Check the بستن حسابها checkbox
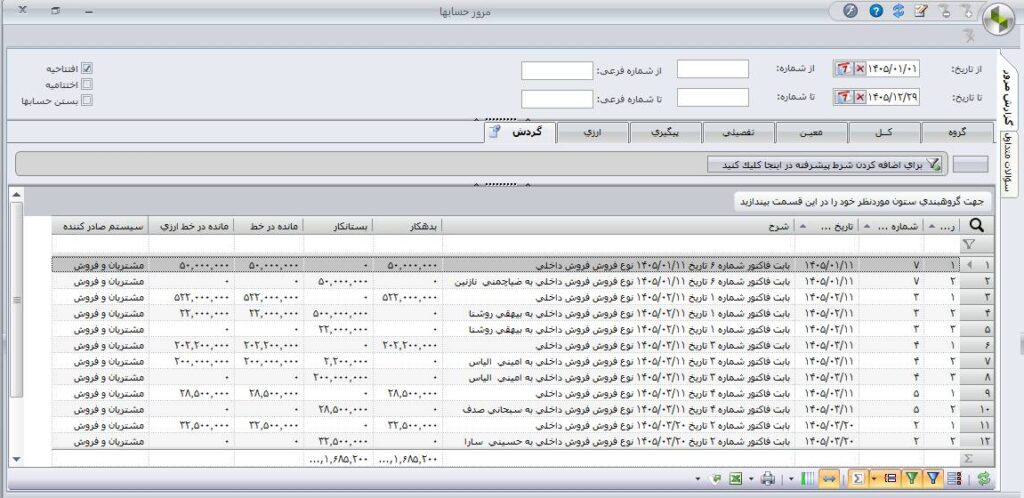The width and height of the screenshot is (1024, 498). tap(87, 101)
